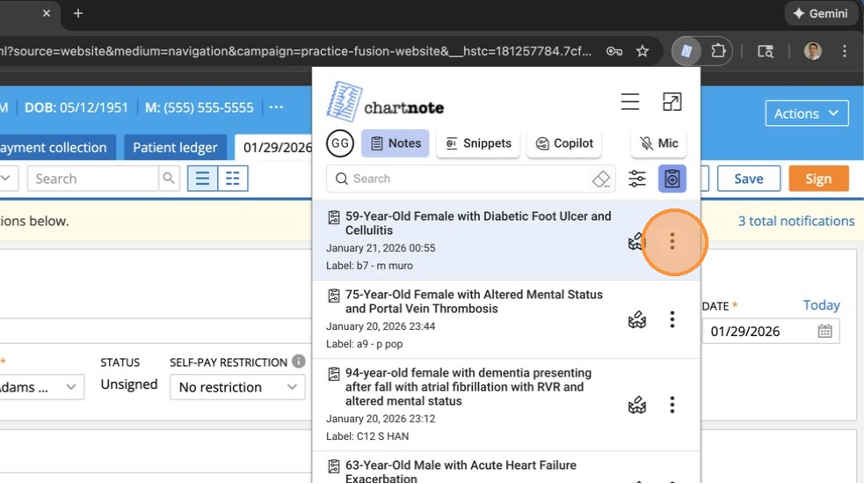The height and width of the screenshot is (484, 864).
Task: Switch to two-column list view
Action: tap(233, 179)
